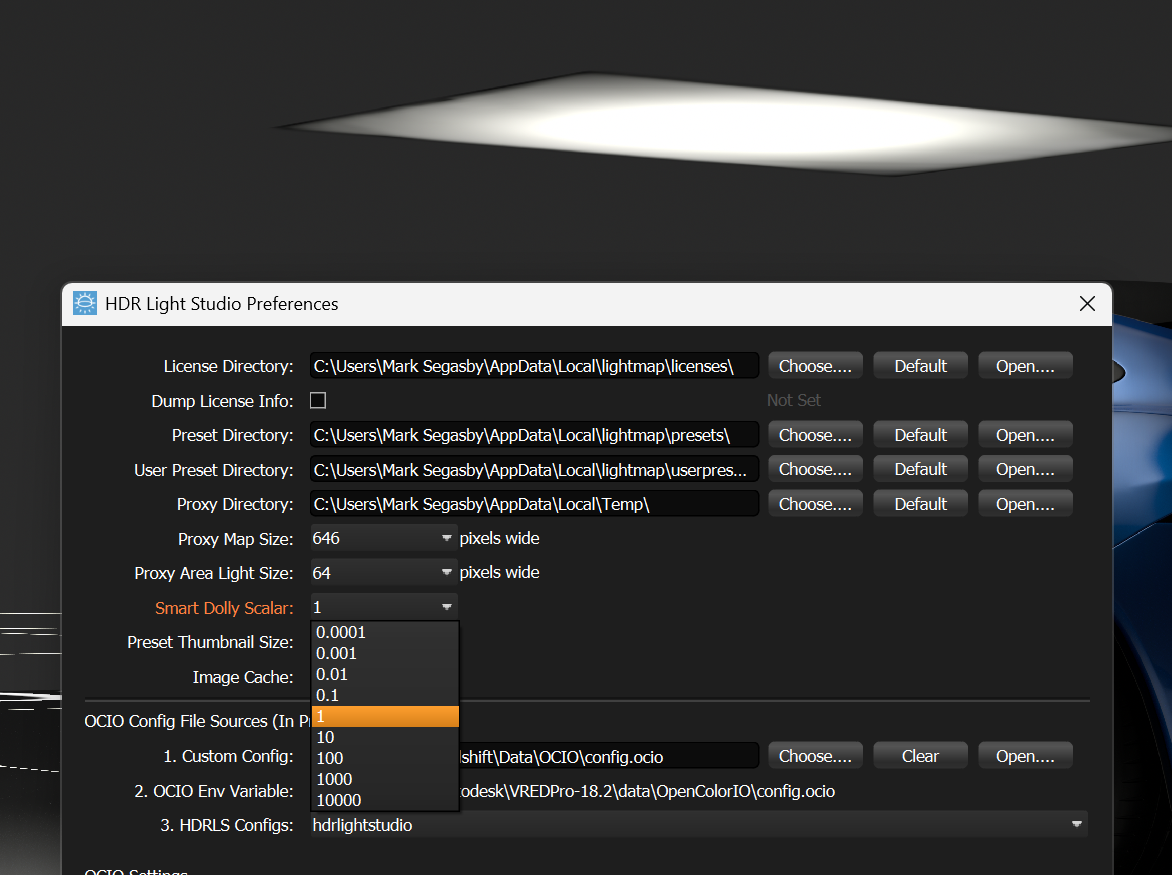This screenshot has height=875, width=1172.
Task: Enable the Dump License Info checkbox
Action: tap(317, 399)
